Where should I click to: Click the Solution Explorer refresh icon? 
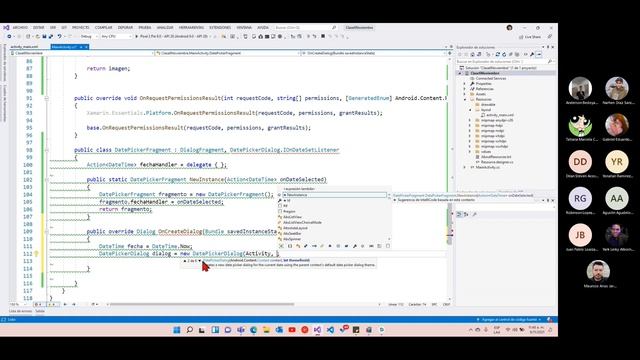(504, 54)
